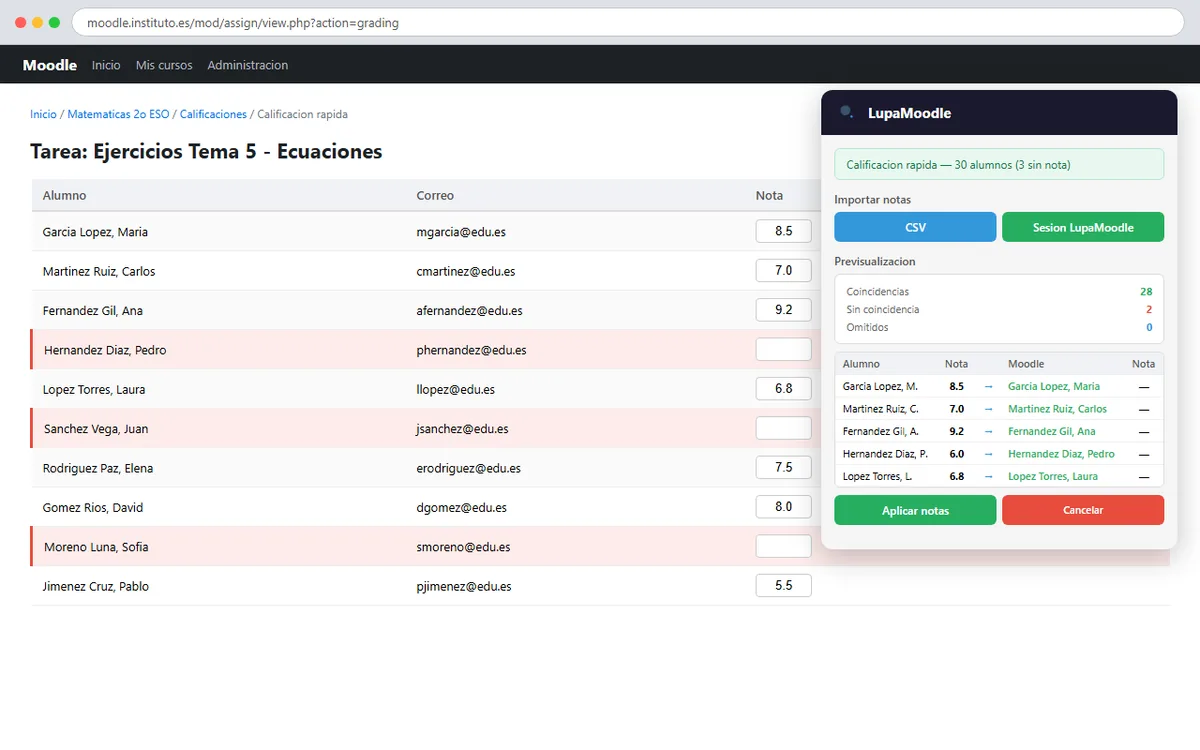Edit grade field for Rodriguez Paz, Elena
Image resolution: width=1200 pixels, height=750 pixels.
783,467
